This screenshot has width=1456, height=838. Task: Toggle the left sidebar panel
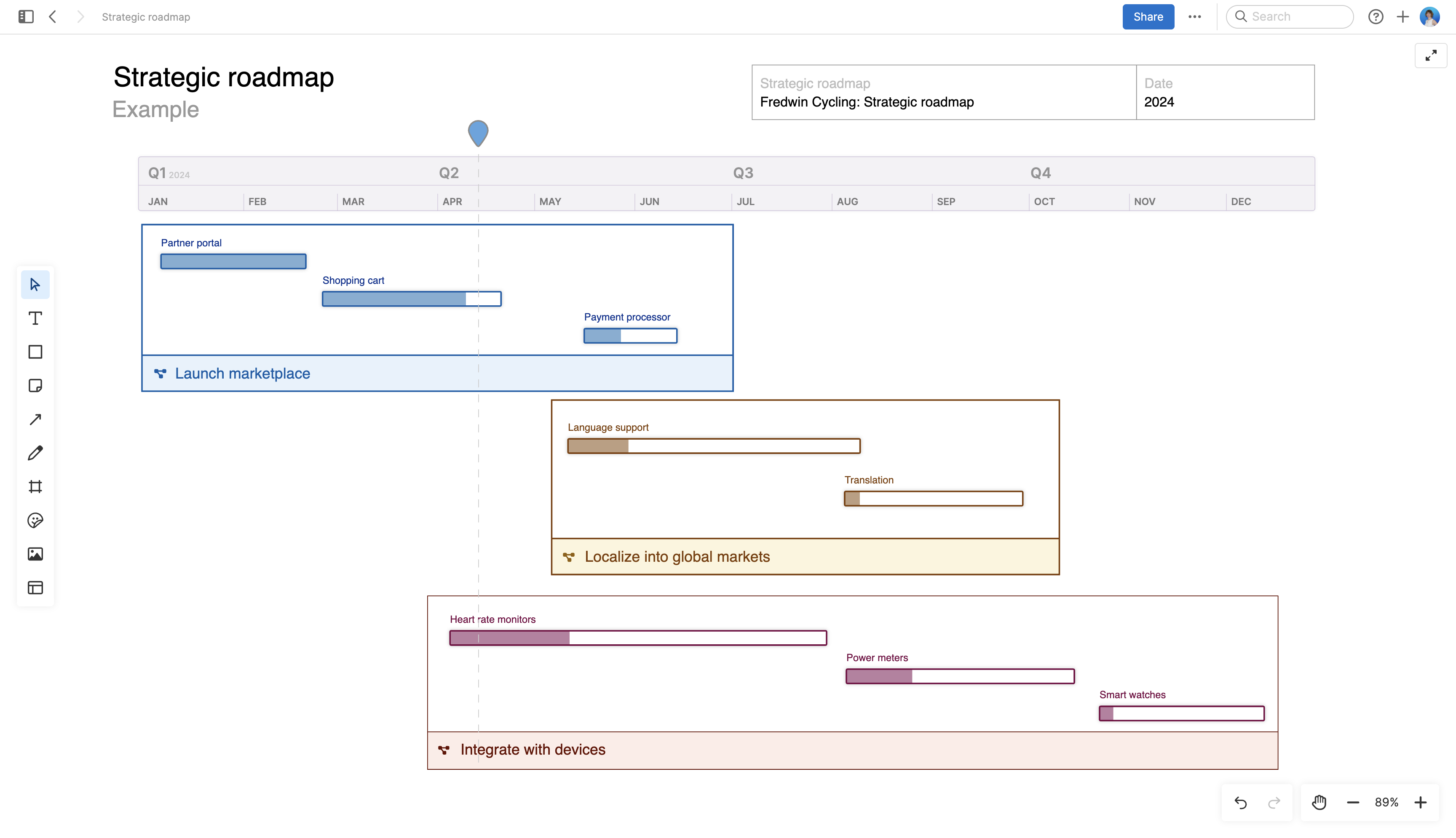tap(26, 17)
